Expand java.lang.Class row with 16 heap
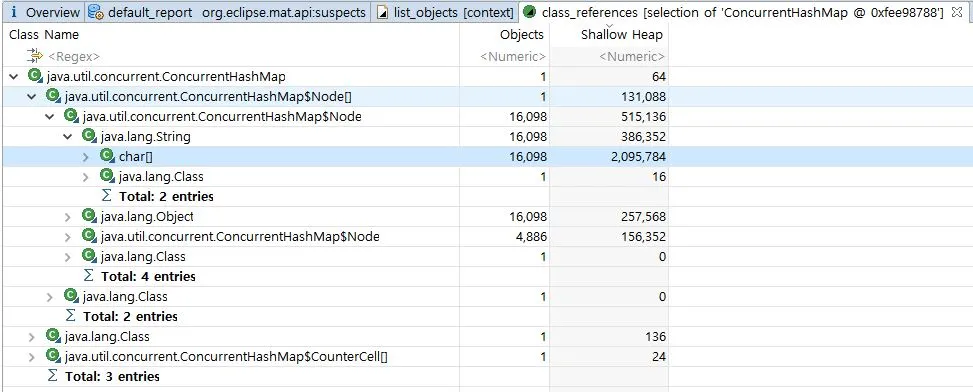Image resolution: width=973 pixels, height=392 pixels. (x=86, y=177)
